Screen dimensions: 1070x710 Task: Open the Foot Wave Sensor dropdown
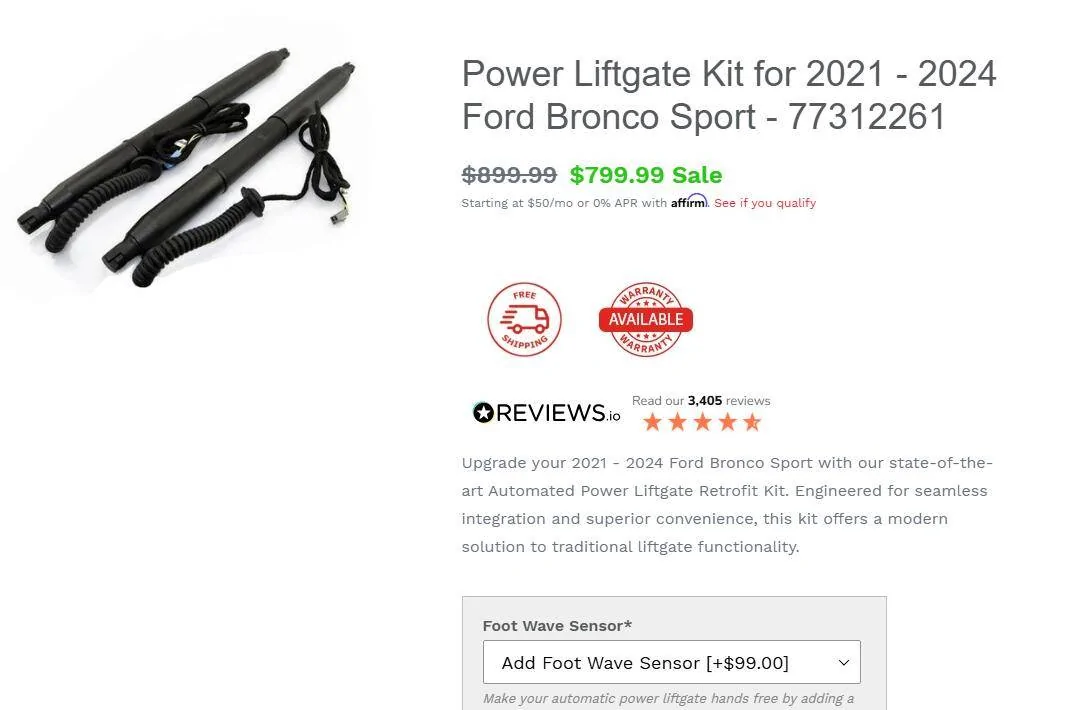click(x=671, y=662)
